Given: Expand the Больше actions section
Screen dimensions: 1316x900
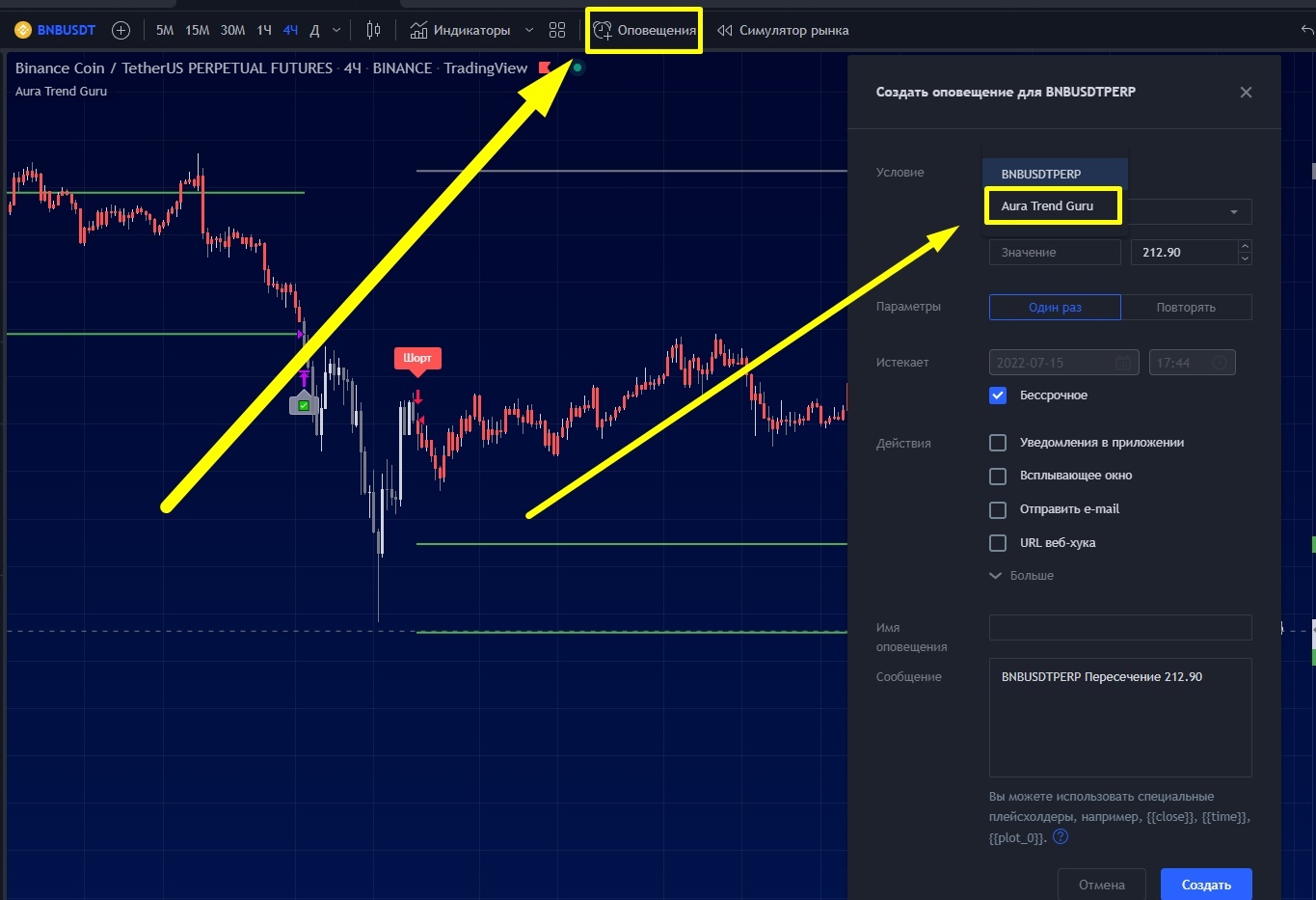Looking at the screenshot, I should pos(1022,576).
